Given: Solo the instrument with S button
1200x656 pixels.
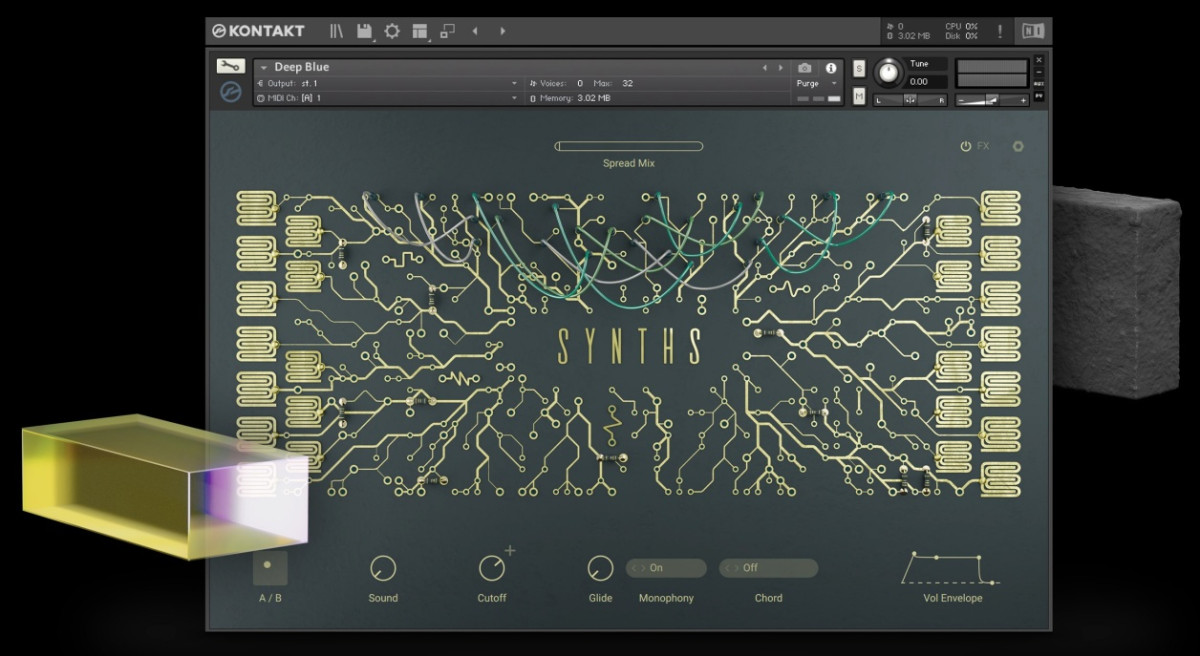Looking at the screenshot, I should coord(859,68).
